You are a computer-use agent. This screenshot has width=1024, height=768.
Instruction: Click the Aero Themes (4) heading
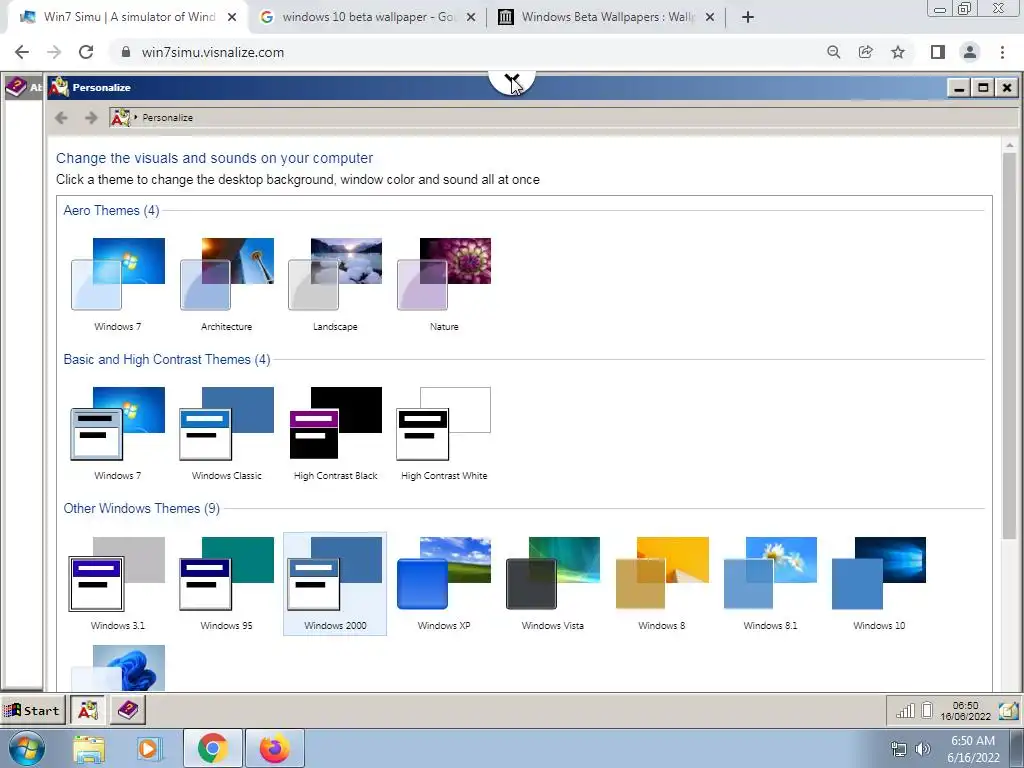[111, 210]
